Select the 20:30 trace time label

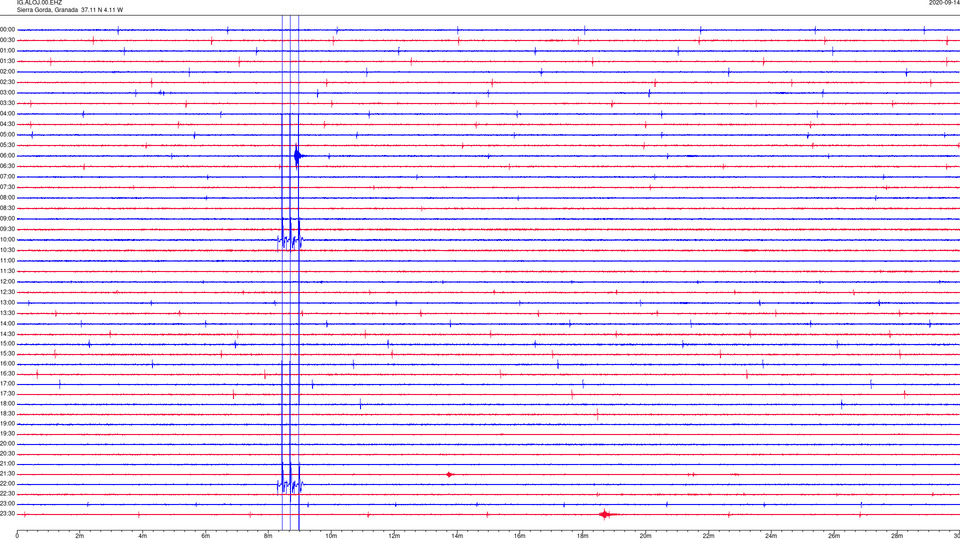7,454
